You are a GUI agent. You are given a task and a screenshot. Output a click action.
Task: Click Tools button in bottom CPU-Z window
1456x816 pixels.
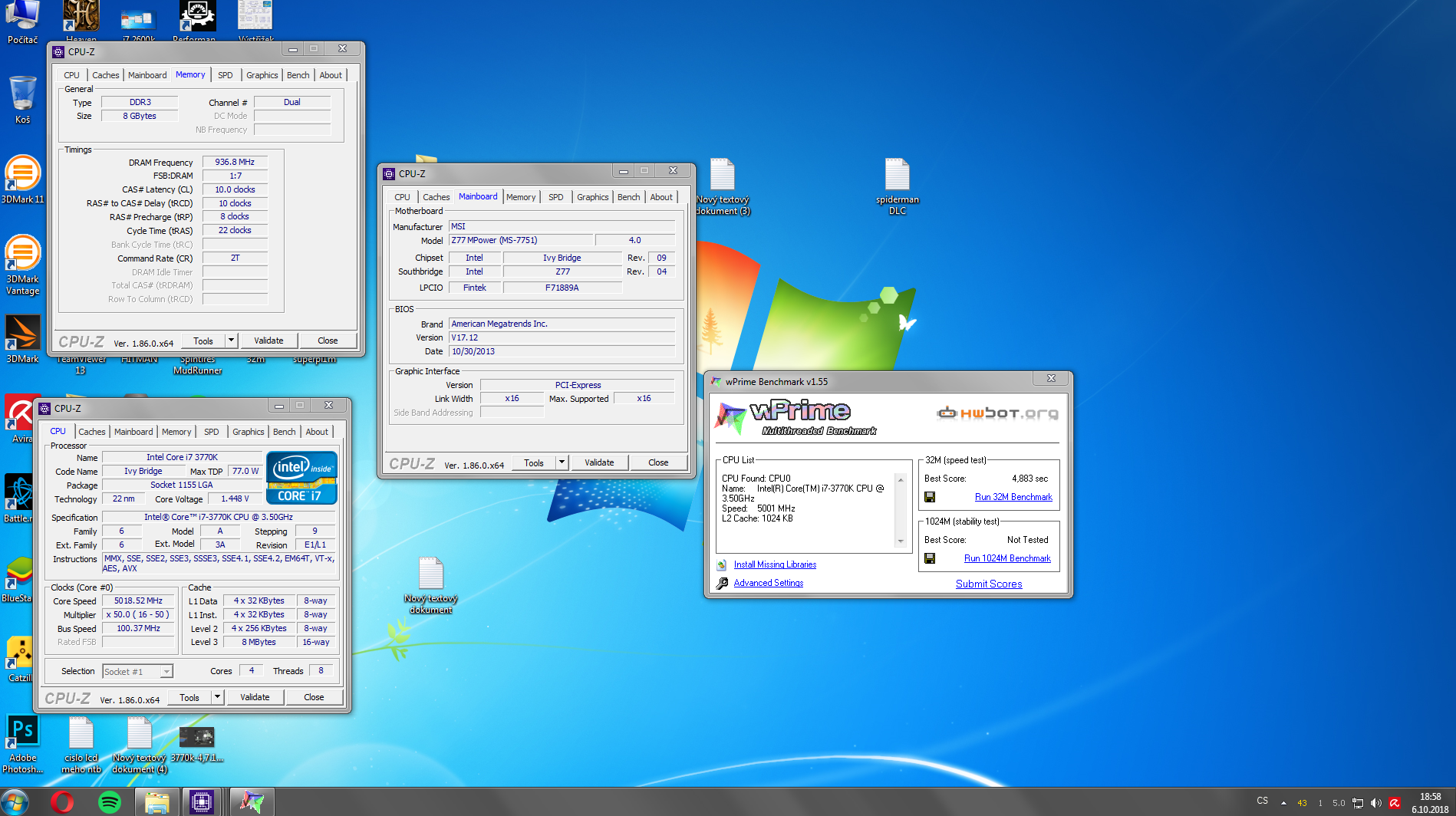(x=189, y=697)
